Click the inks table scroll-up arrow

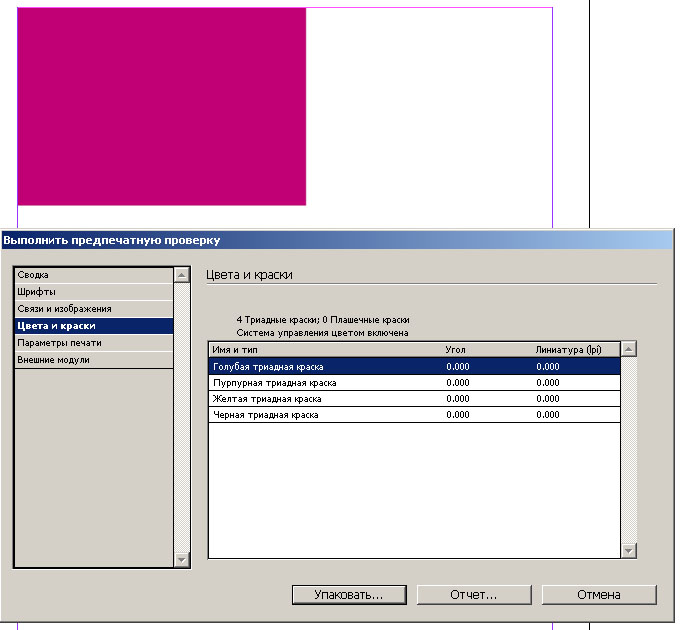[x=629, y=349]
